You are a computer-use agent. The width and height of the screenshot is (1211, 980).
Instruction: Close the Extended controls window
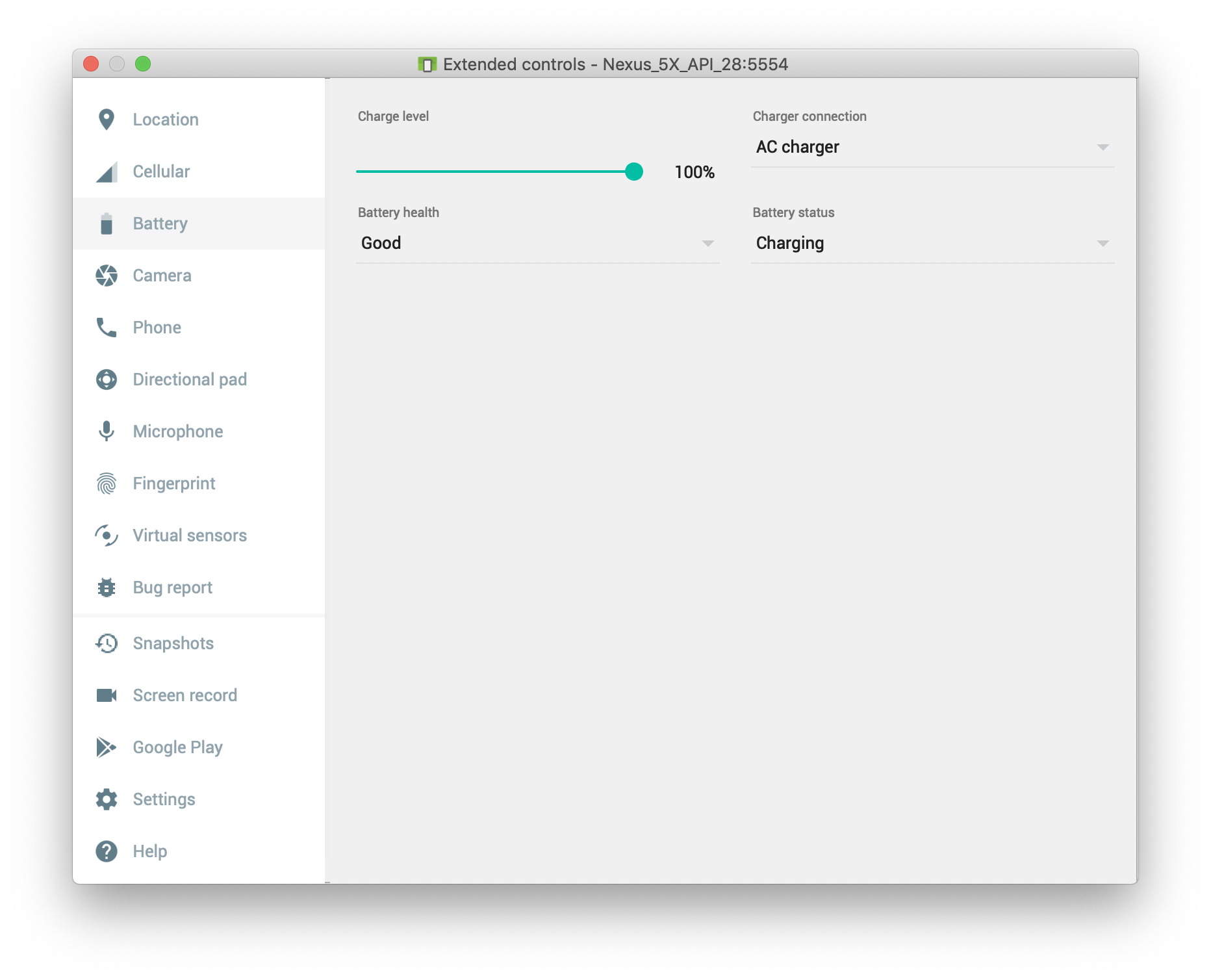coord(91,64)
